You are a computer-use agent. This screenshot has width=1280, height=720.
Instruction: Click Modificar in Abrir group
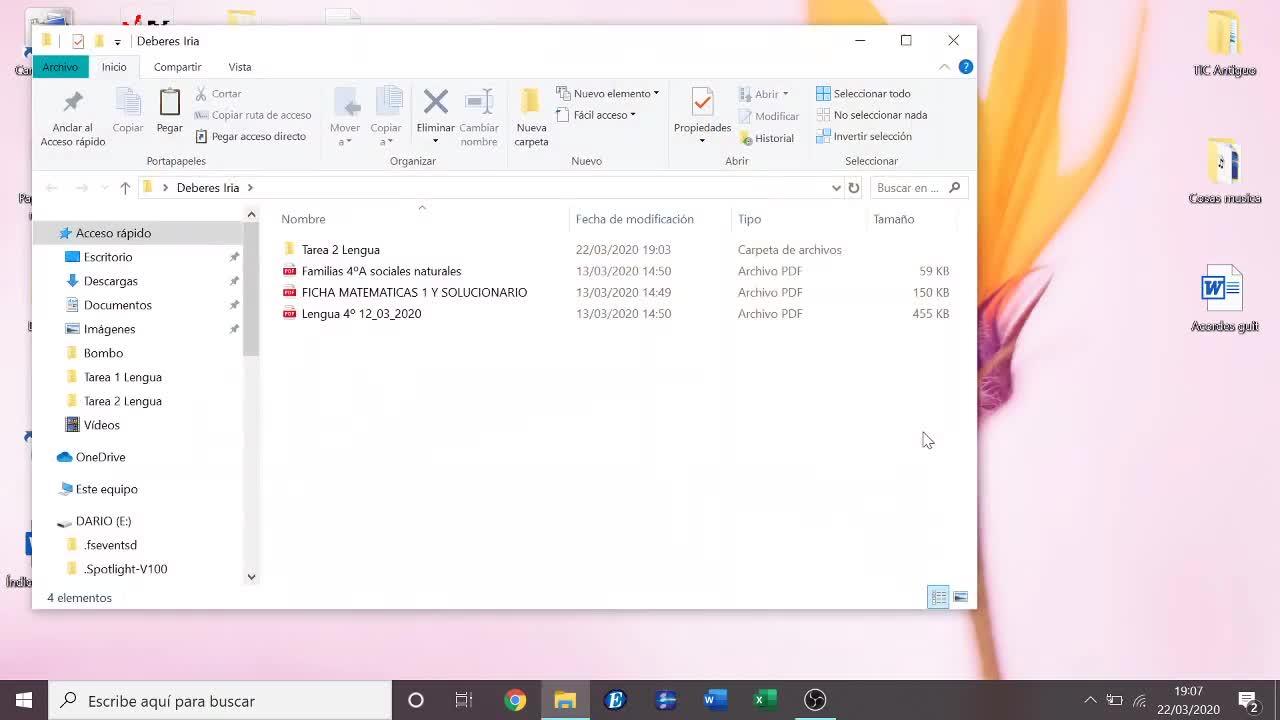(769, 116)
